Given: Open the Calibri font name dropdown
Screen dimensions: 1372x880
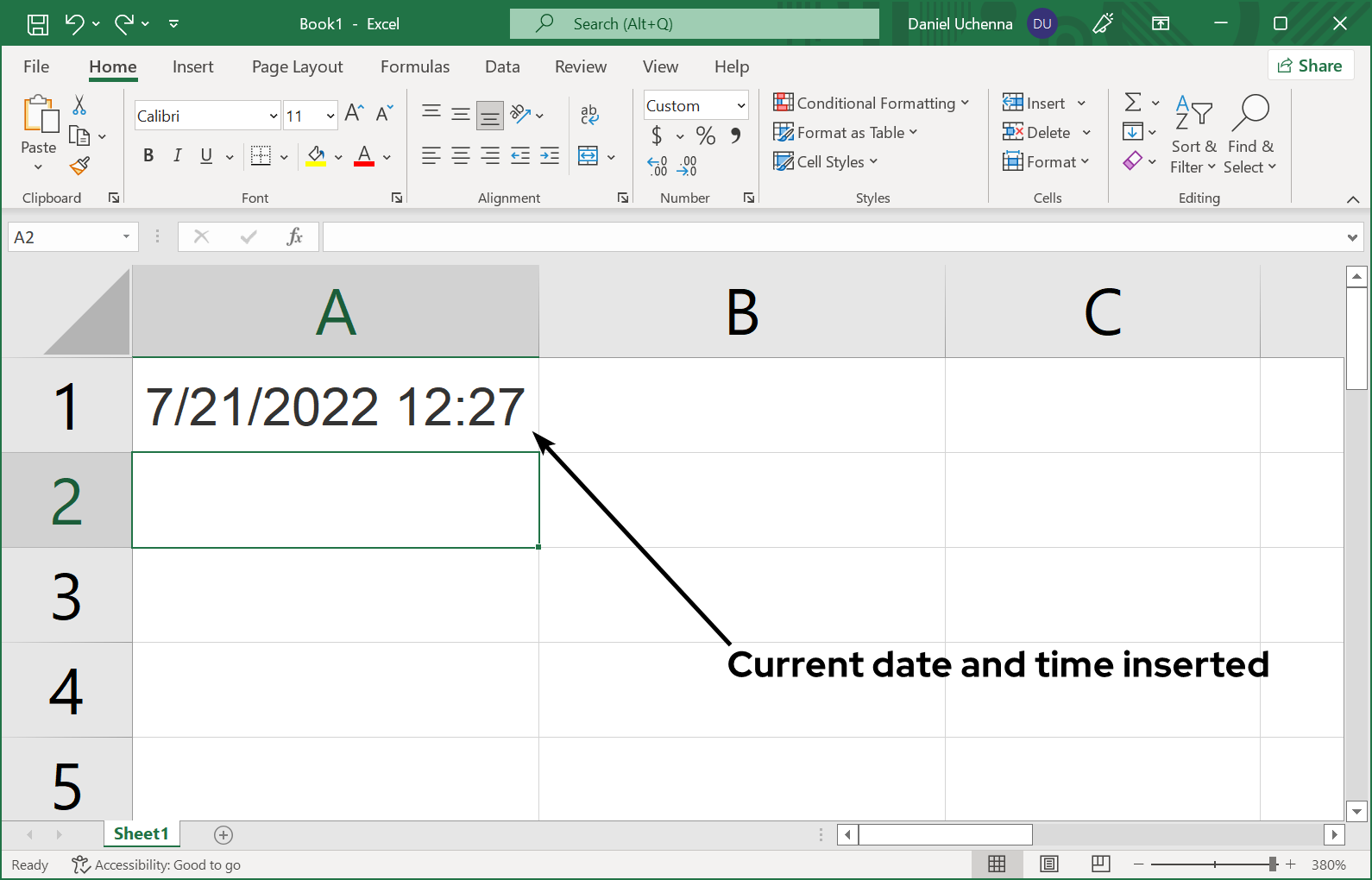Looking at the screenshot, I should (x=273, y=116).
